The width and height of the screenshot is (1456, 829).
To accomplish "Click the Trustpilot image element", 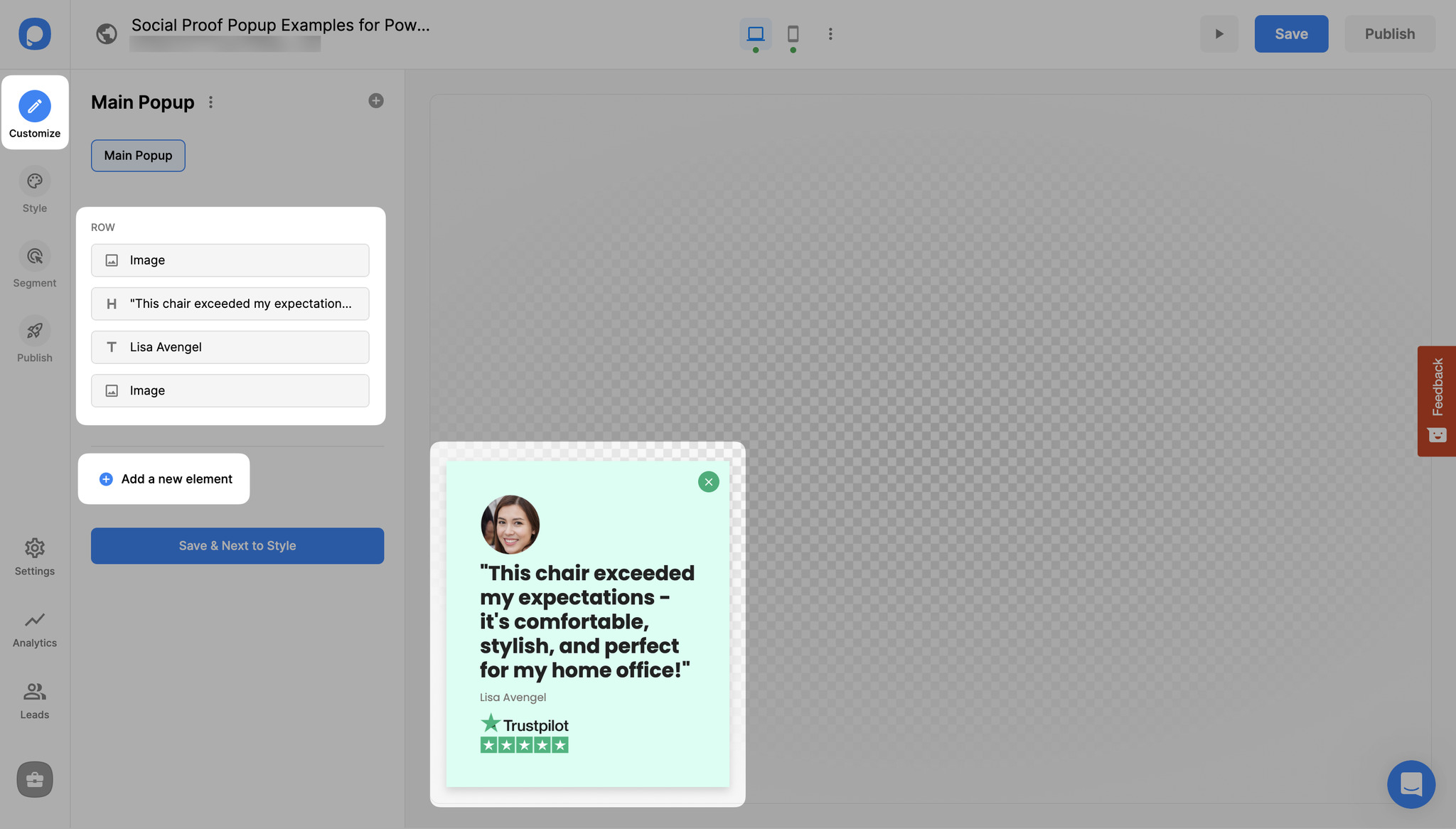I will point(229,390).
